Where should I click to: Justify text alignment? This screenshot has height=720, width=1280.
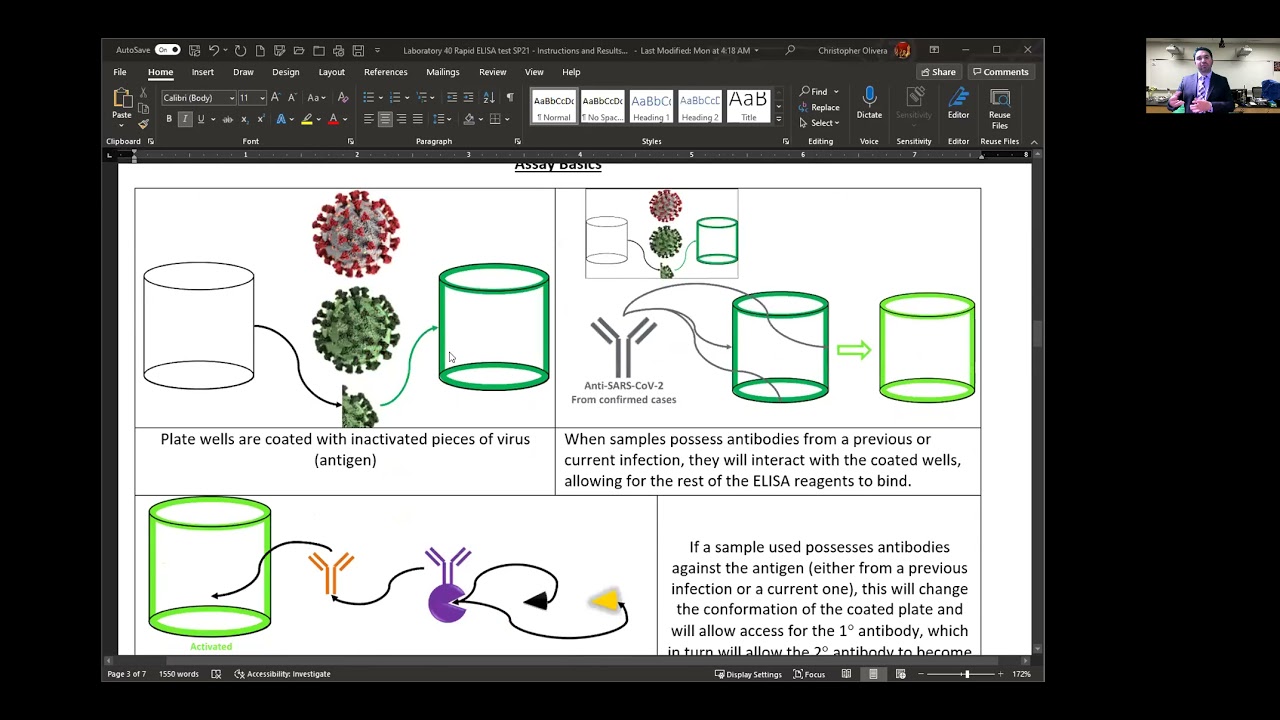(417, 119)
